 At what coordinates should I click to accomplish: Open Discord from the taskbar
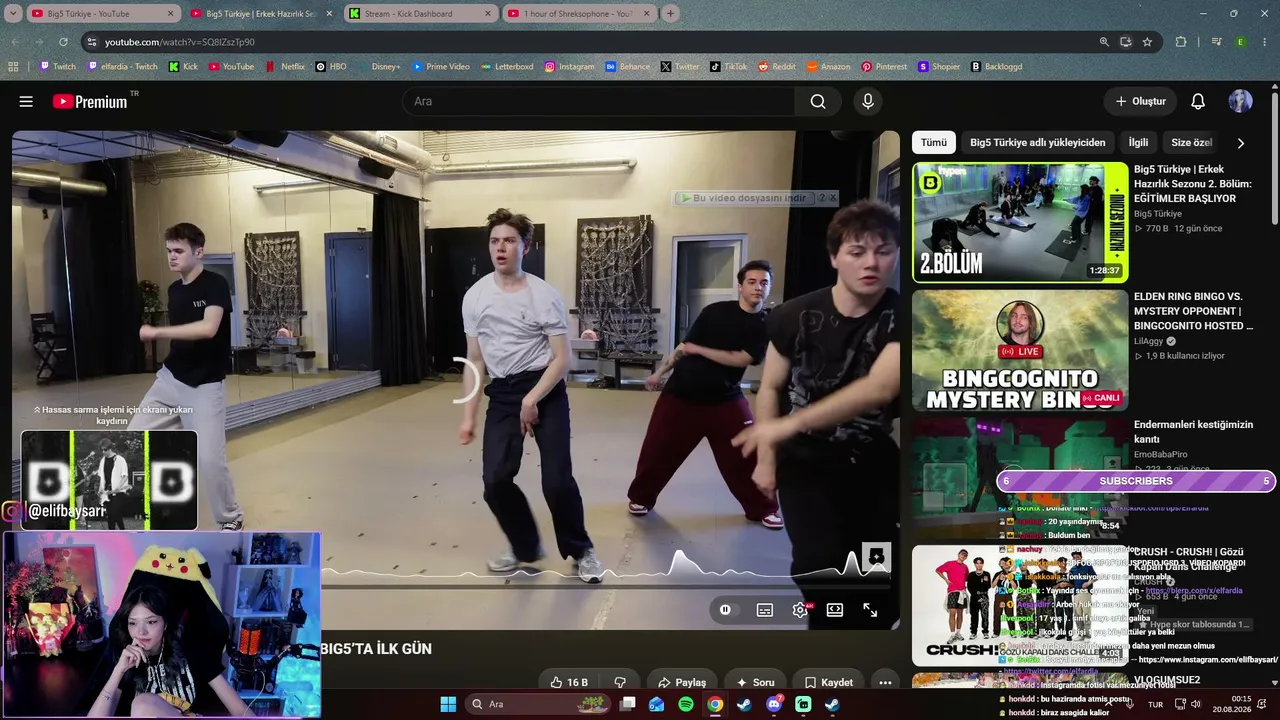[774, 704]
